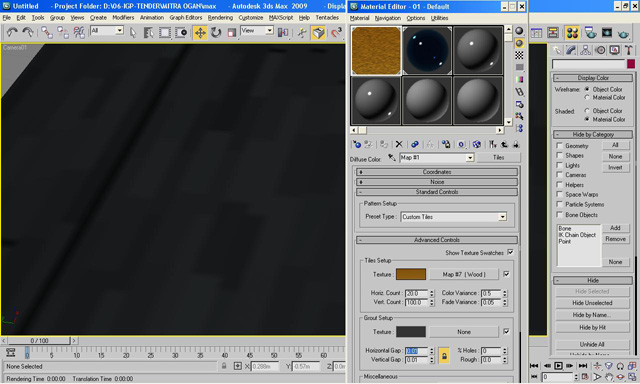The image size is (640, 384).
Task: Activate the Select and Move tool
Action: pyautogui.click(x=200, y=32)
